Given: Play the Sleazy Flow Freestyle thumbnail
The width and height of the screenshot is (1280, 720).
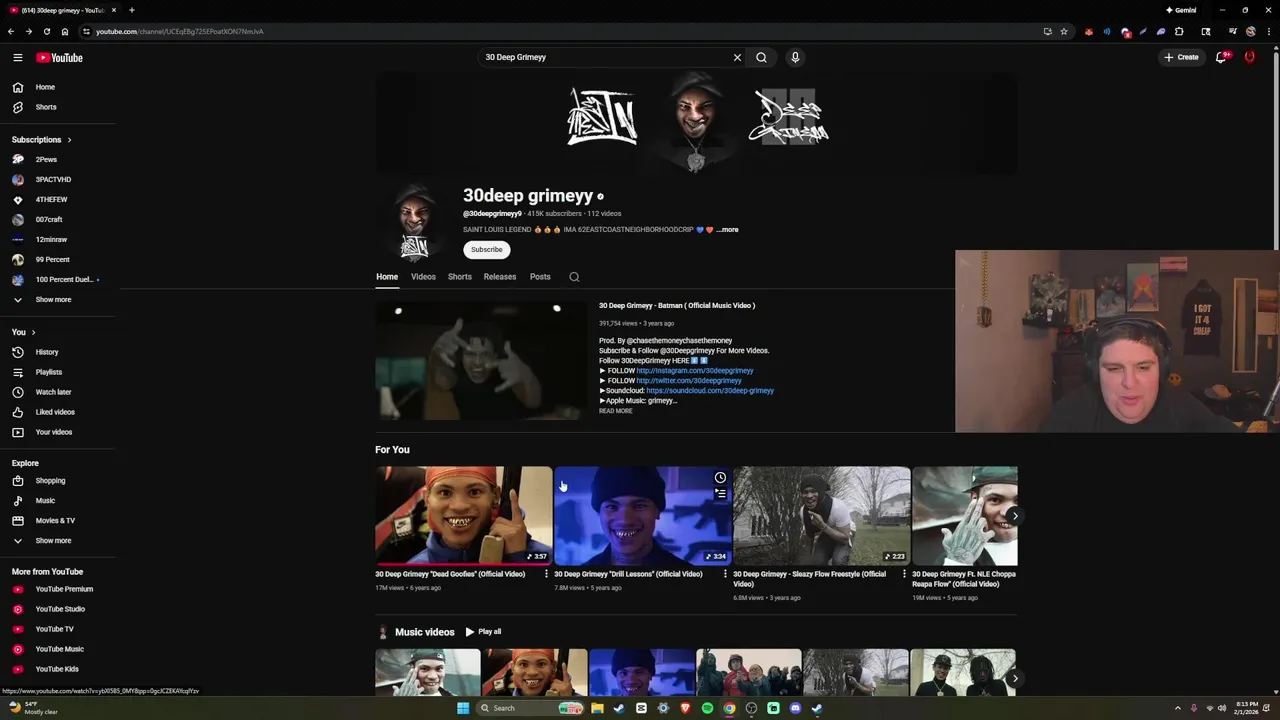Looking at the screenshot, I should [821, 515].
